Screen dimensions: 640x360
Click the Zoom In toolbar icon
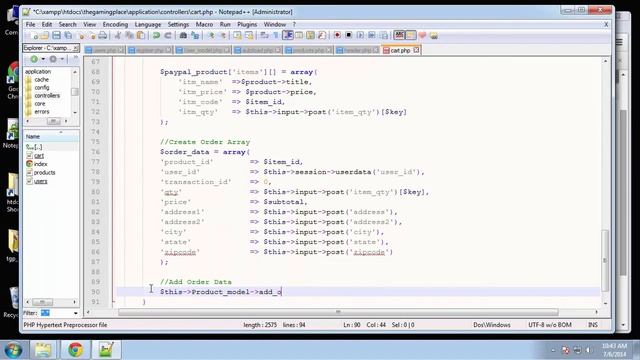coord(211,36)
